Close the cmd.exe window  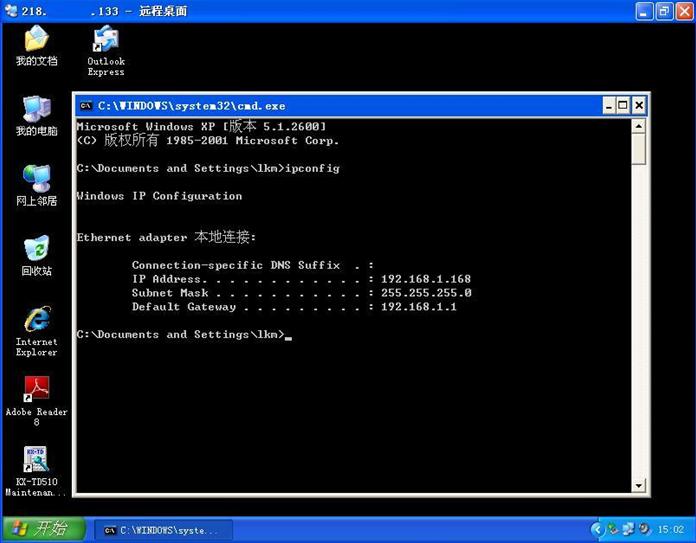point(639,106)
